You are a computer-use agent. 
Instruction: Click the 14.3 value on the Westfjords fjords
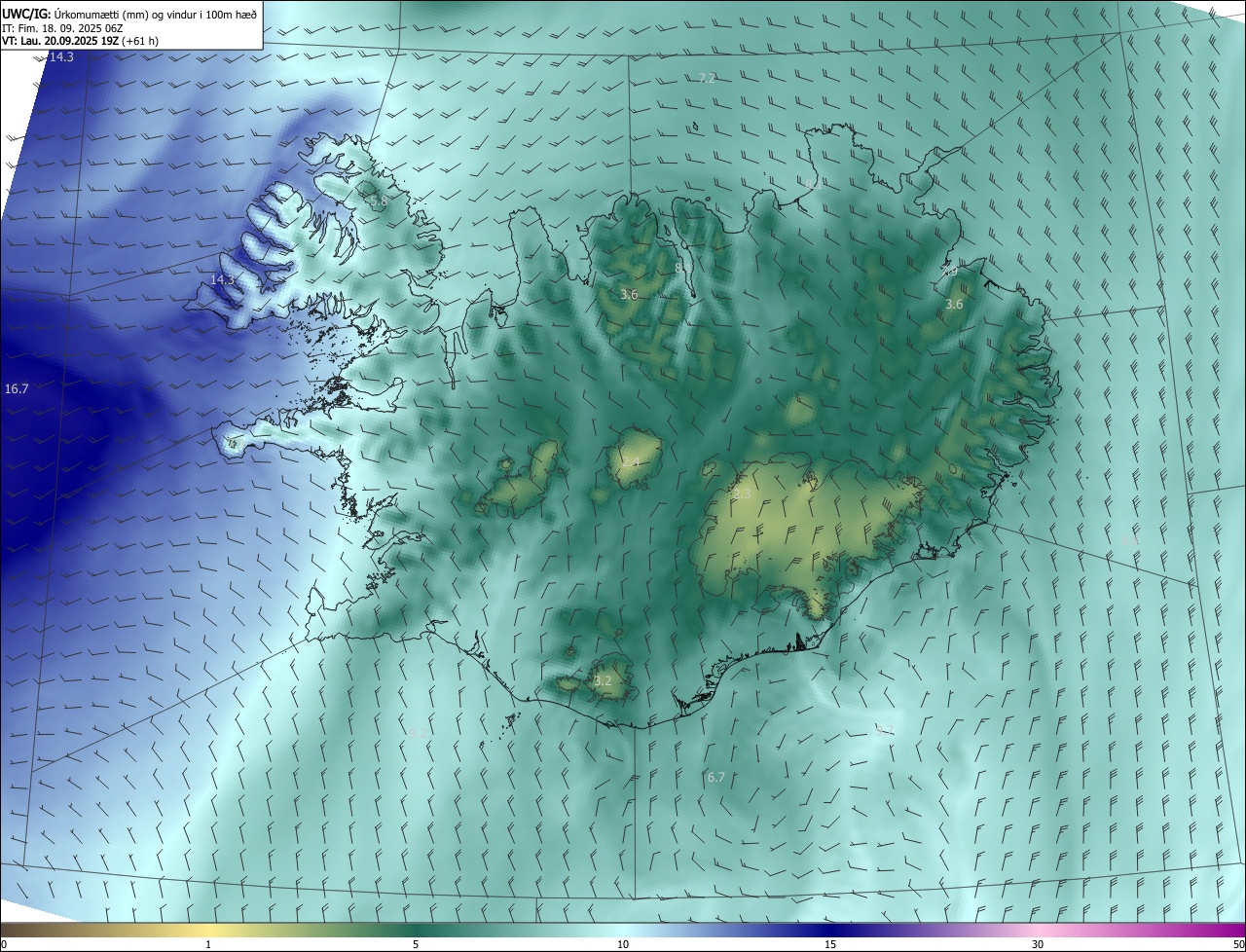[x=223, y=279]
